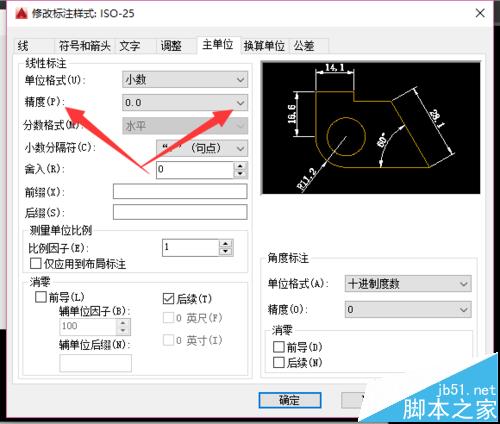Toggle the angular 前导(D) checkbox

point(279,347)
